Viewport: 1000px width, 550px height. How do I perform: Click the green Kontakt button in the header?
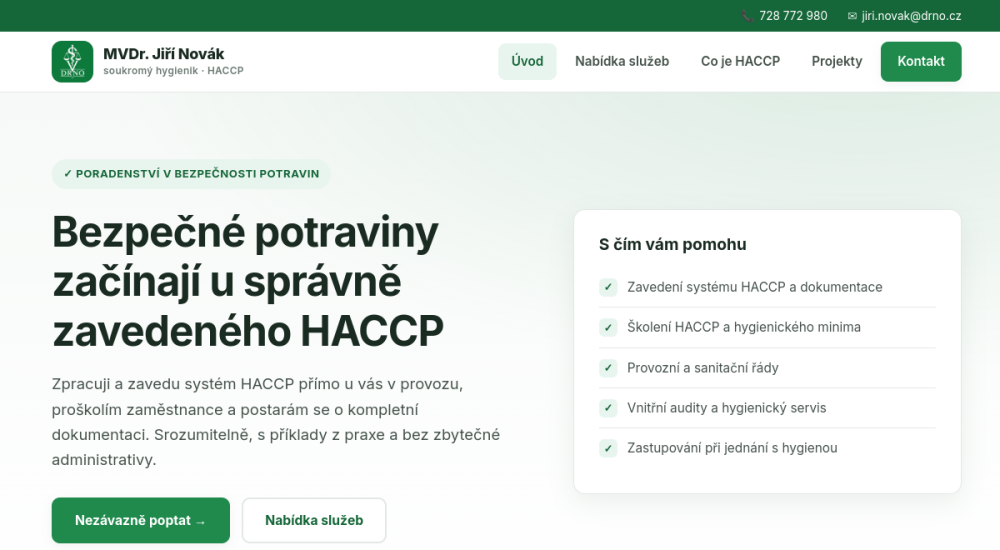coord(921,61)
